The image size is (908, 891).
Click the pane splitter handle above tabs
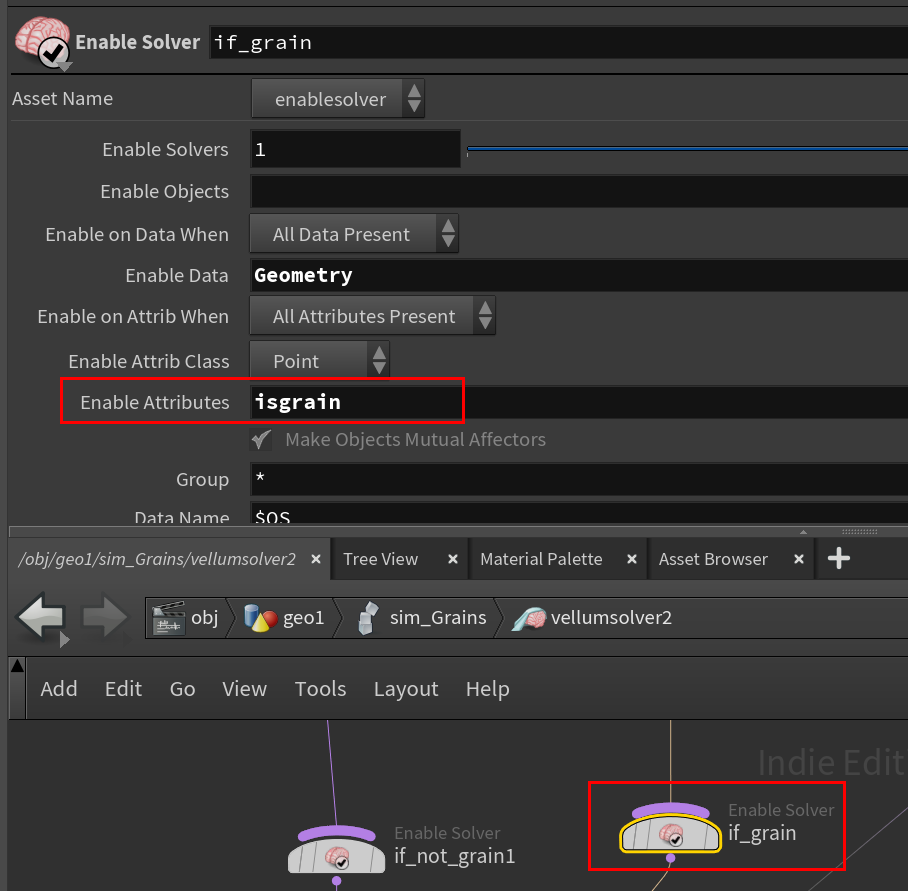(x=859, y=531)
